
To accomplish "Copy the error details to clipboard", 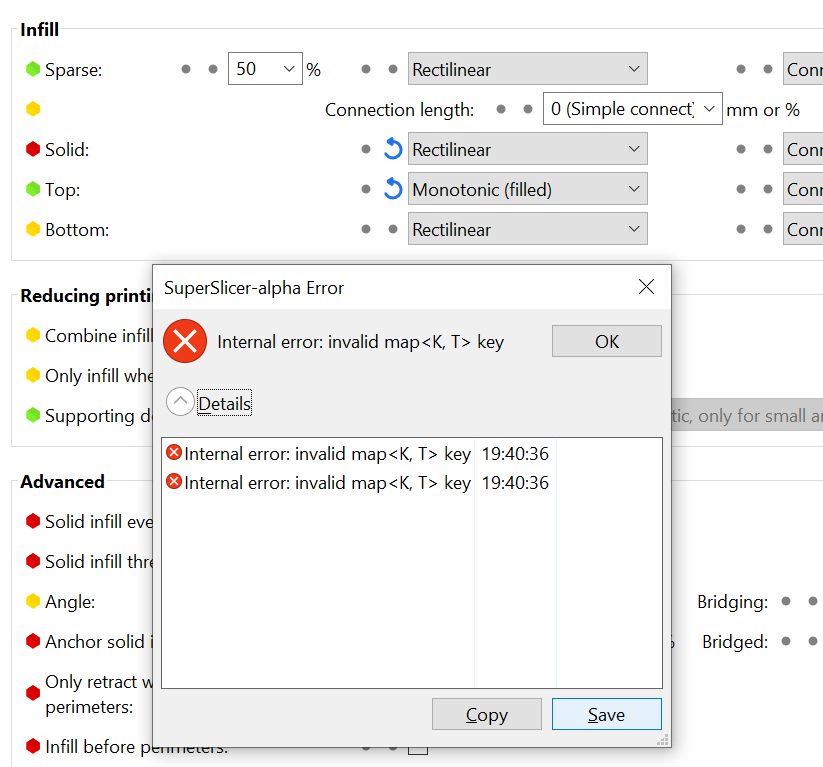I will 487,714.
